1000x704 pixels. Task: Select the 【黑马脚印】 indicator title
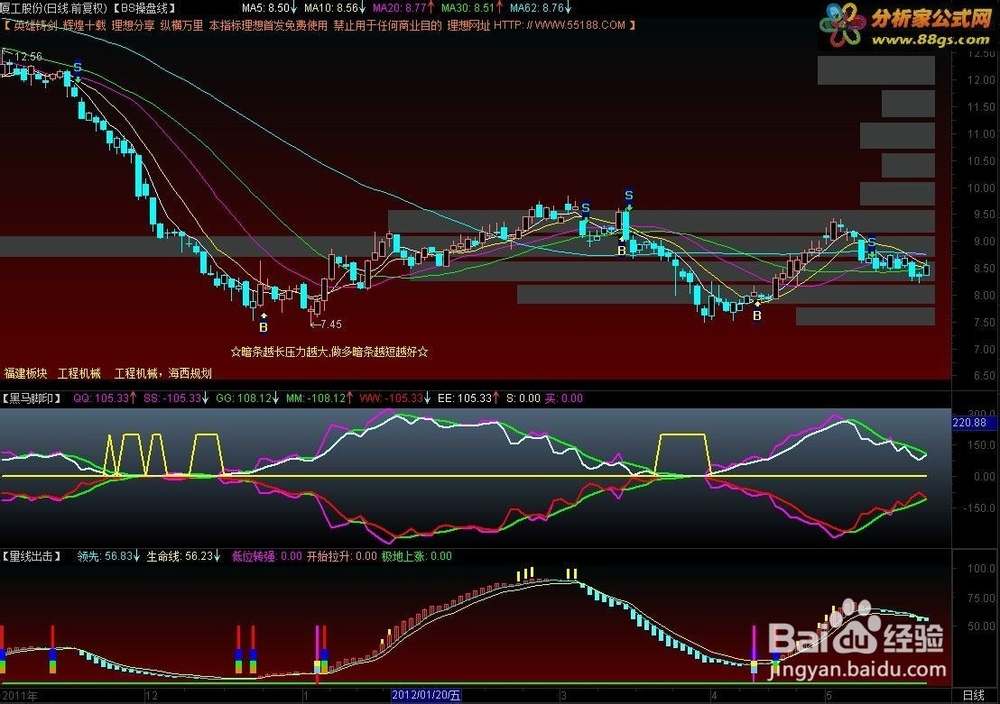31,399
